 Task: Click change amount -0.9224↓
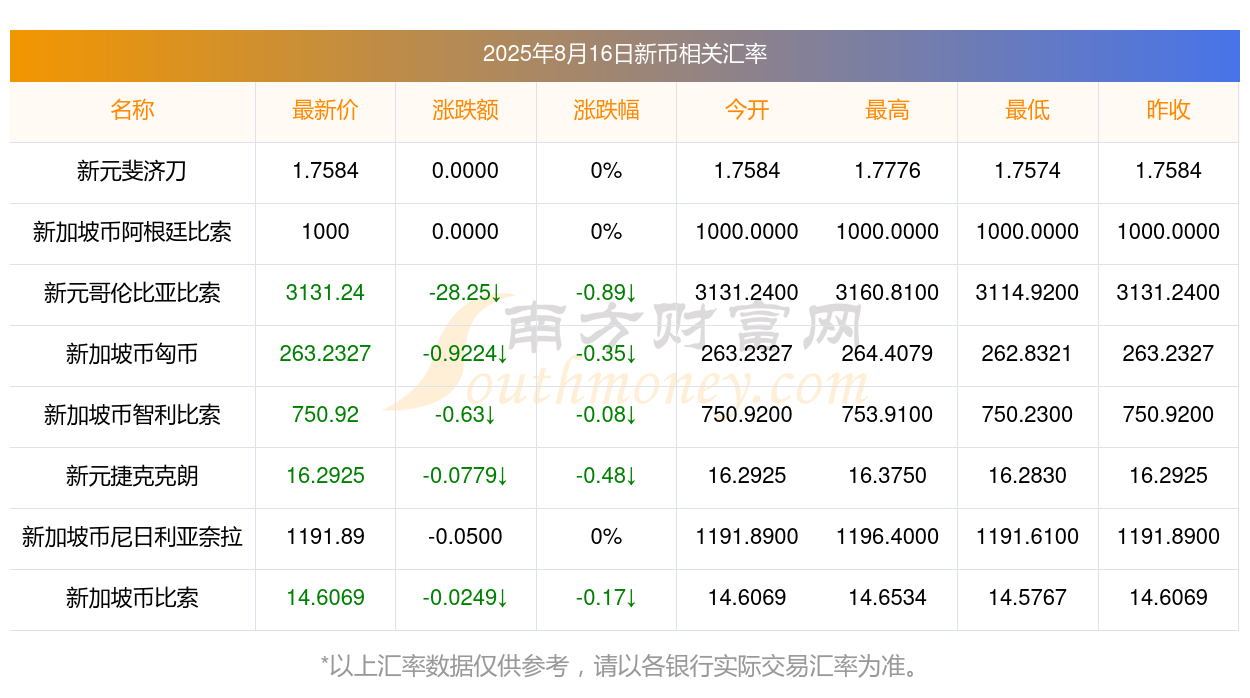pos(466,354)
